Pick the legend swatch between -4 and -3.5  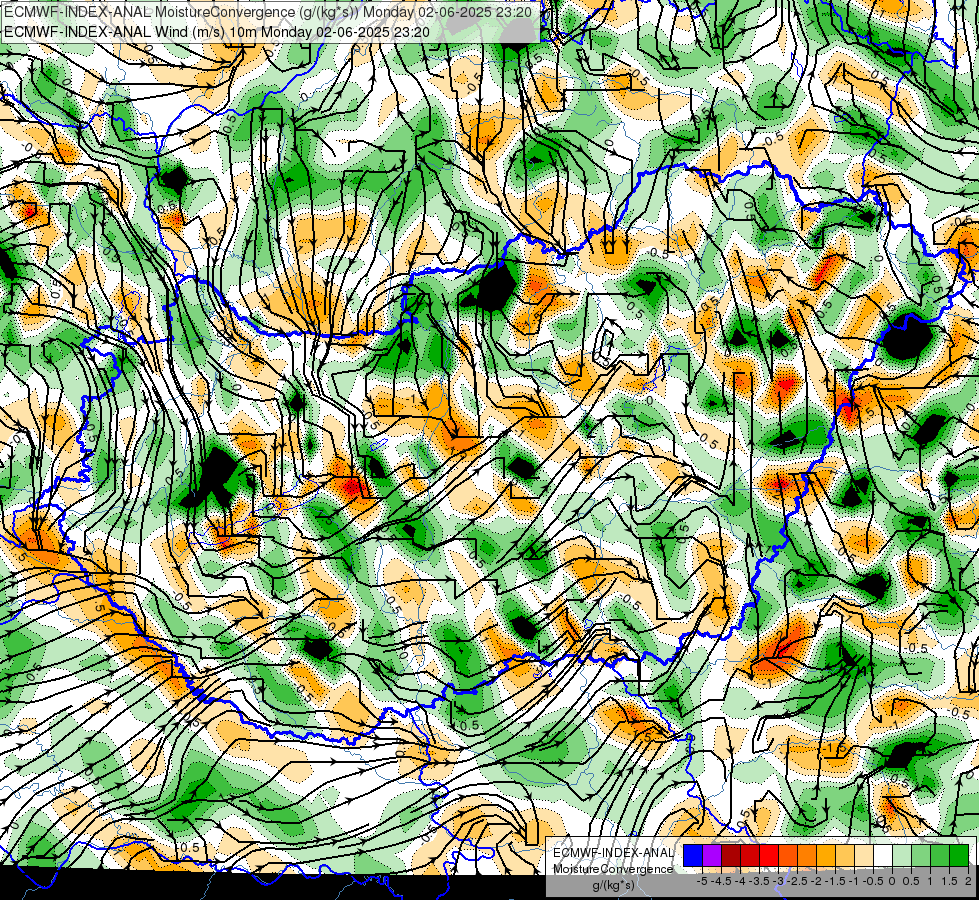coord(750,856)
